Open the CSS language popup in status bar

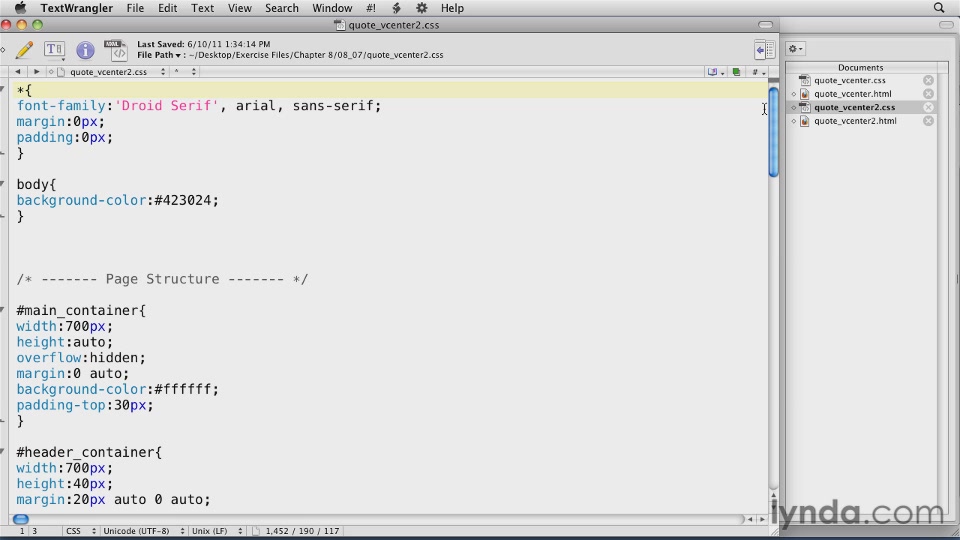[81, 531]
